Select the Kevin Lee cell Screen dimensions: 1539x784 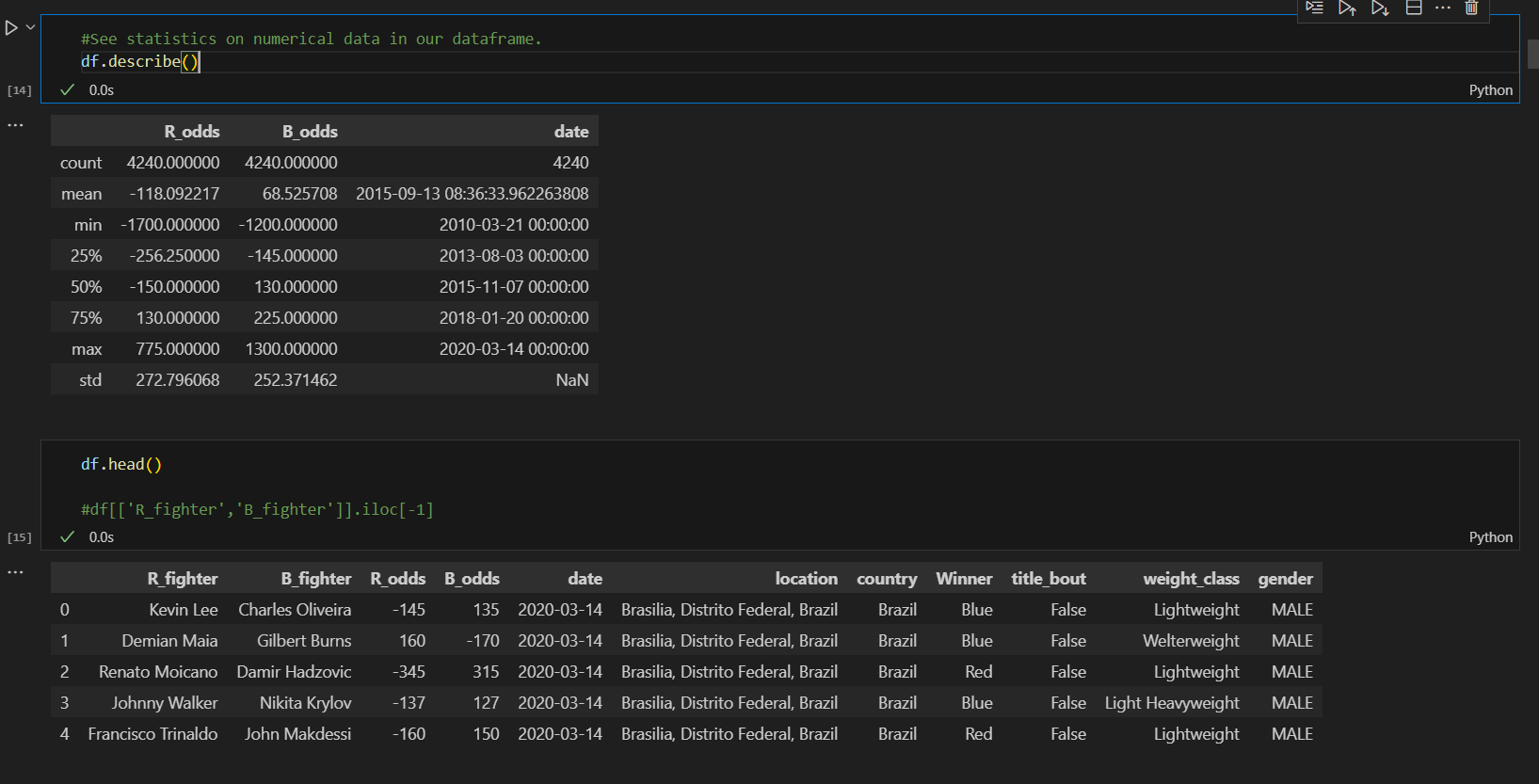(x=184, y=610)
